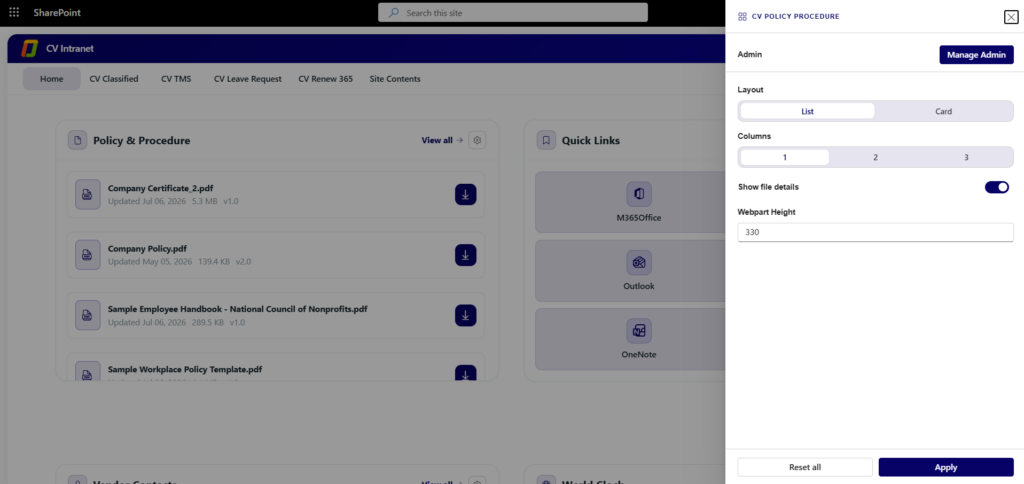The height and width of the screenshot is (484, 1024).
Task: Download Company Policy.pdf
Action: pos(466,255)
